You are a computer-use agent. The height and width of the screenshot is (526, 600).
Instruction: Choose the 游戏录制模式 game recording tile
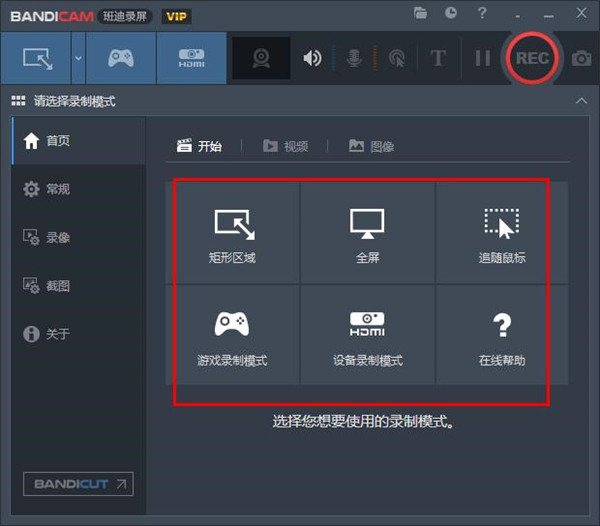click(x=232, y=335)
